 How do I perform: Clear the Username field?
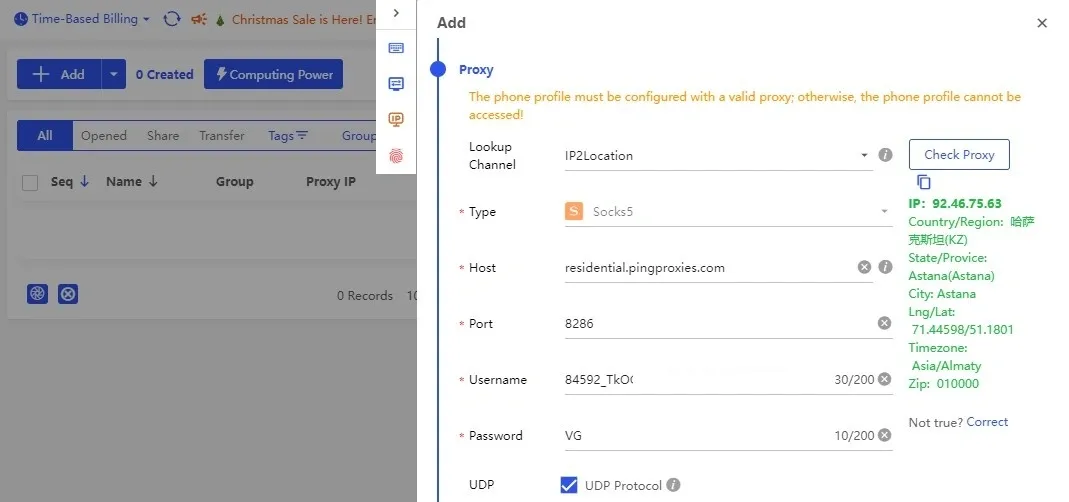click(x=884, y=379)
